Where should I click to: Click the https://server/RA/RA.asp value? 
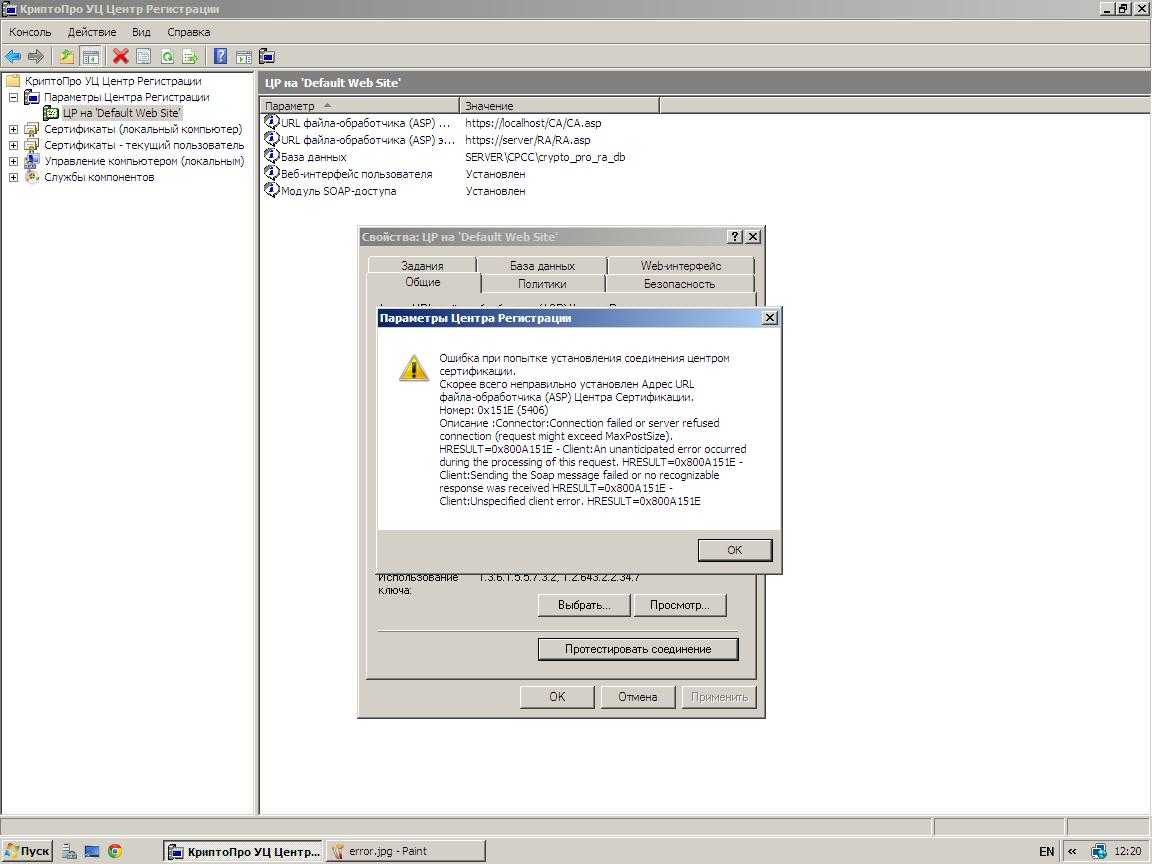pos(528,140)
